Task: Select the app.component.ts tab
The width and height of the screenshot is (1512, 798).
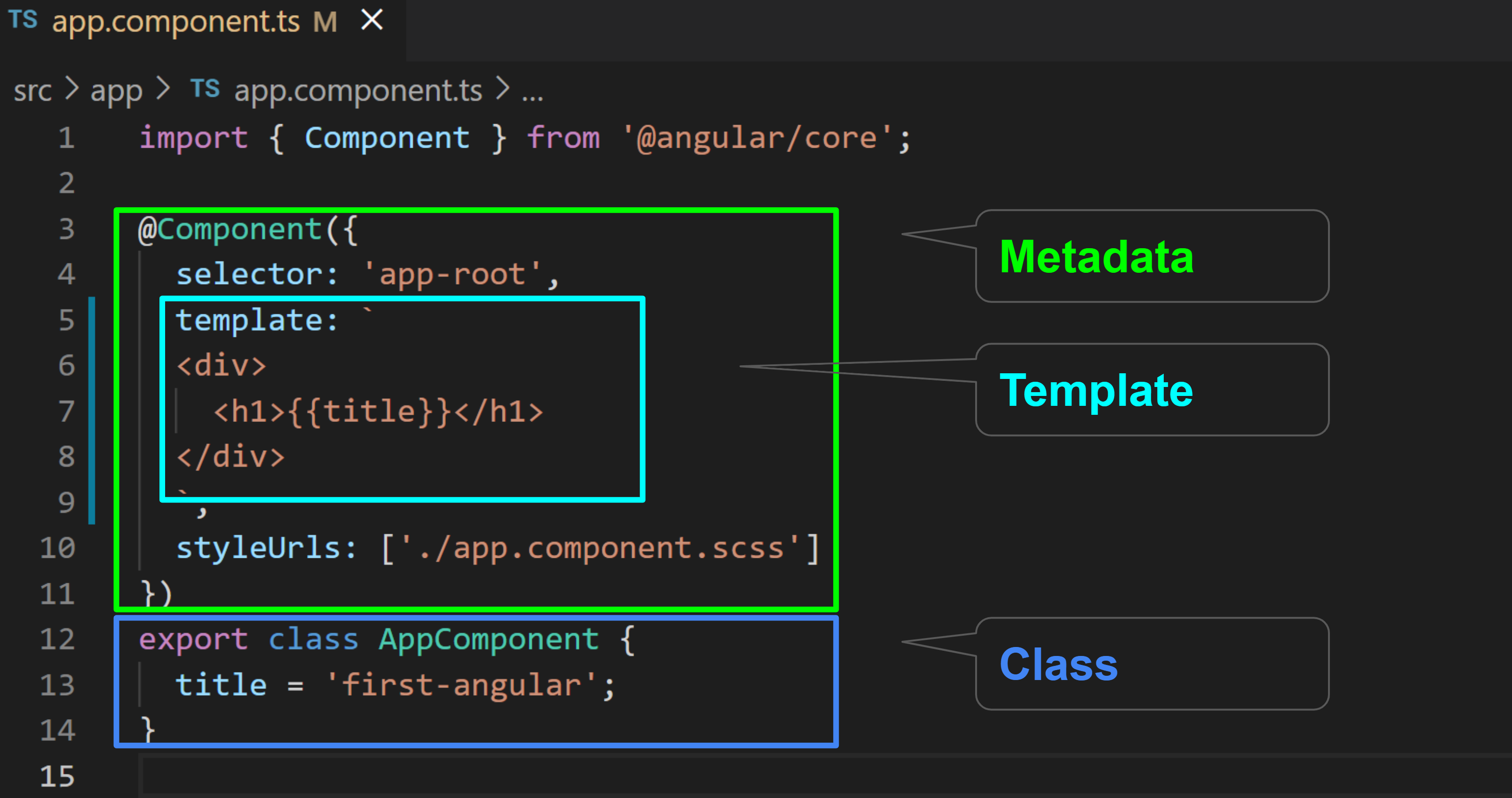Action: point(176,22)
